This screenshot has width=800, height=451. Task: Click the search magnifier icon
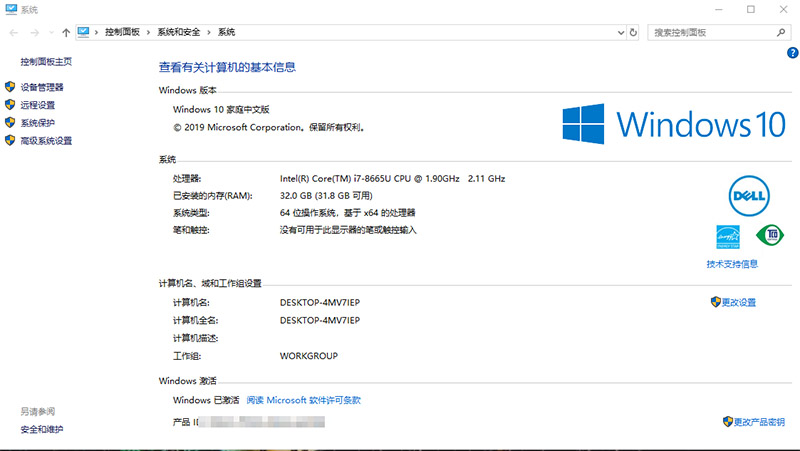click(781, 32)
